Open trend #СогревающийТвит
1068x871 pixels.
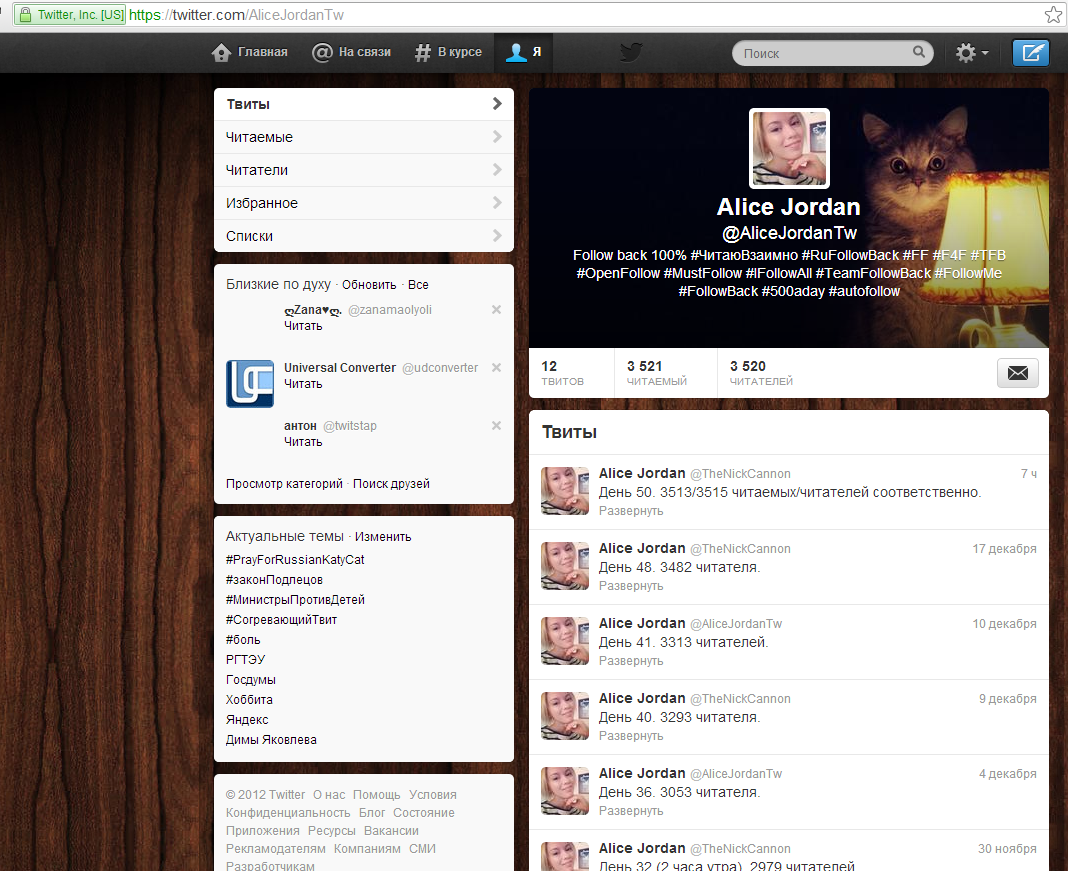pos(281,620)
